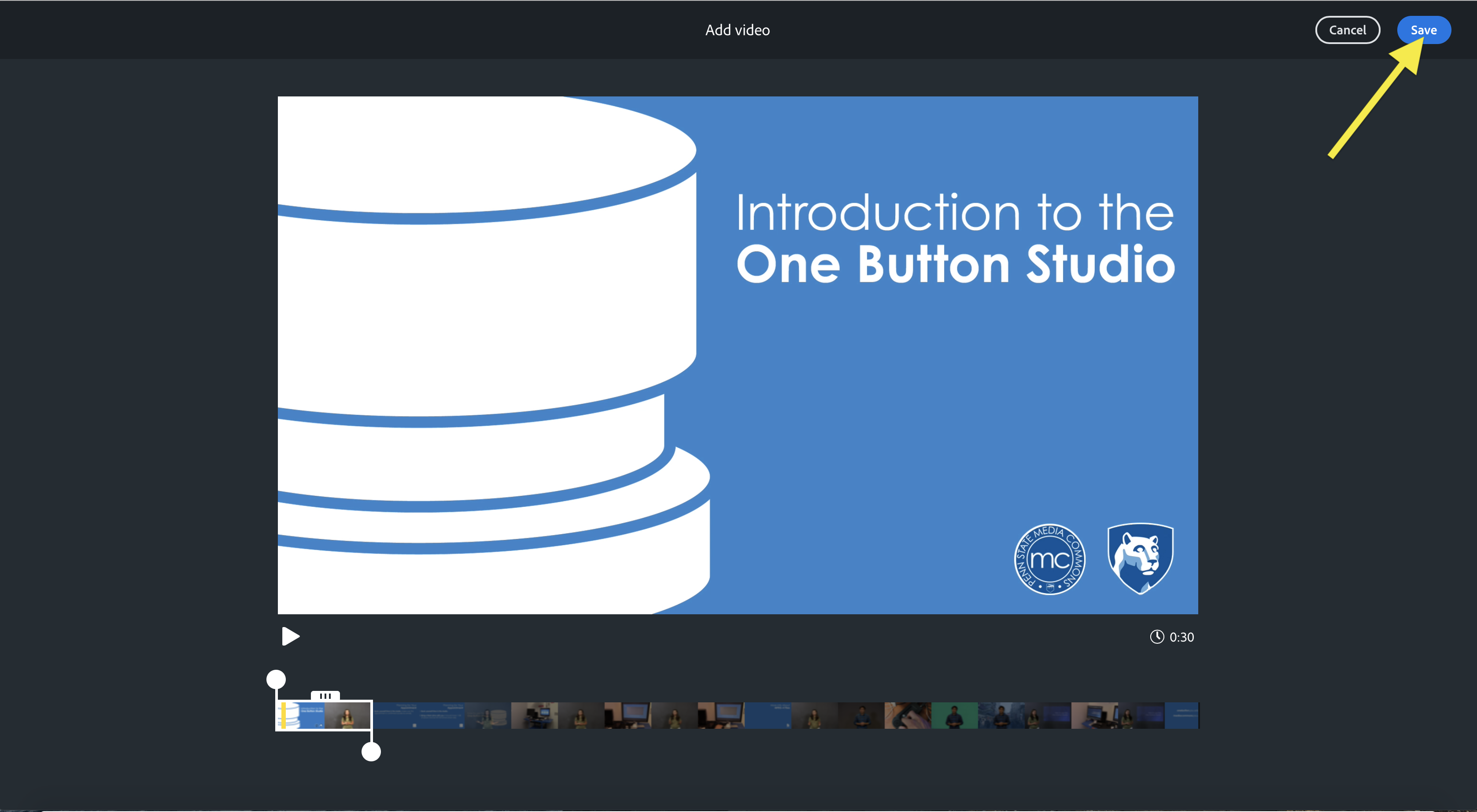Click the video preview frame
This screenshot has width=1477, height=812.
[738, 355]
